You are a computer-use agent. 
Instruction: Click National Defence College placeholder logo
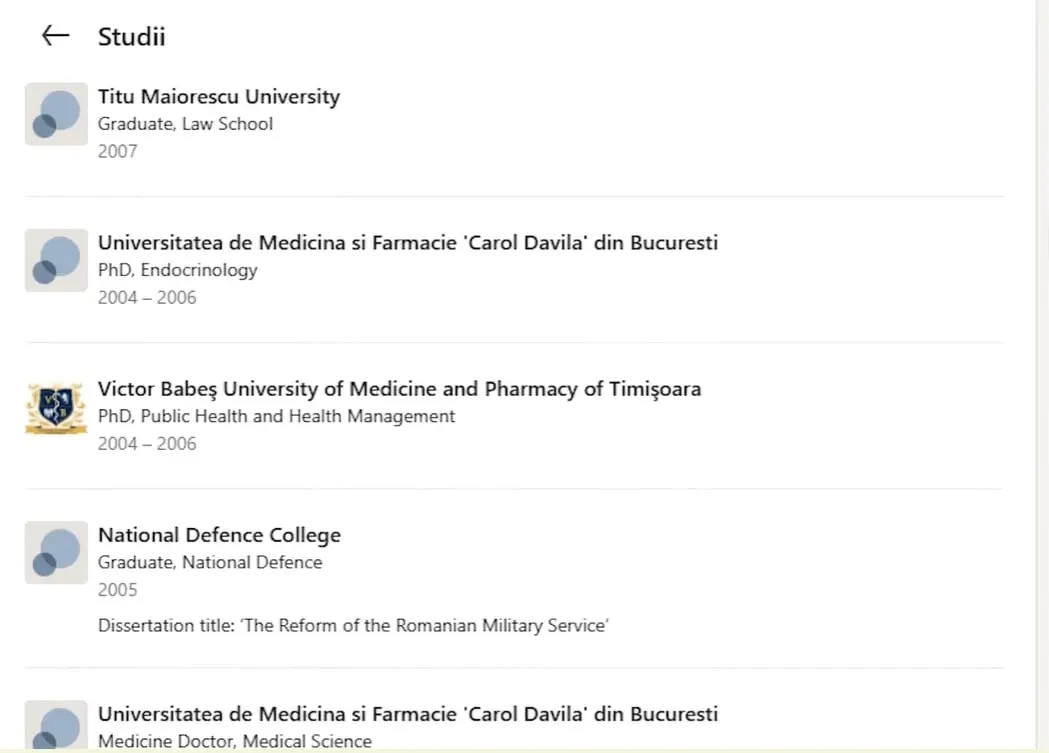tap(56, 552)
